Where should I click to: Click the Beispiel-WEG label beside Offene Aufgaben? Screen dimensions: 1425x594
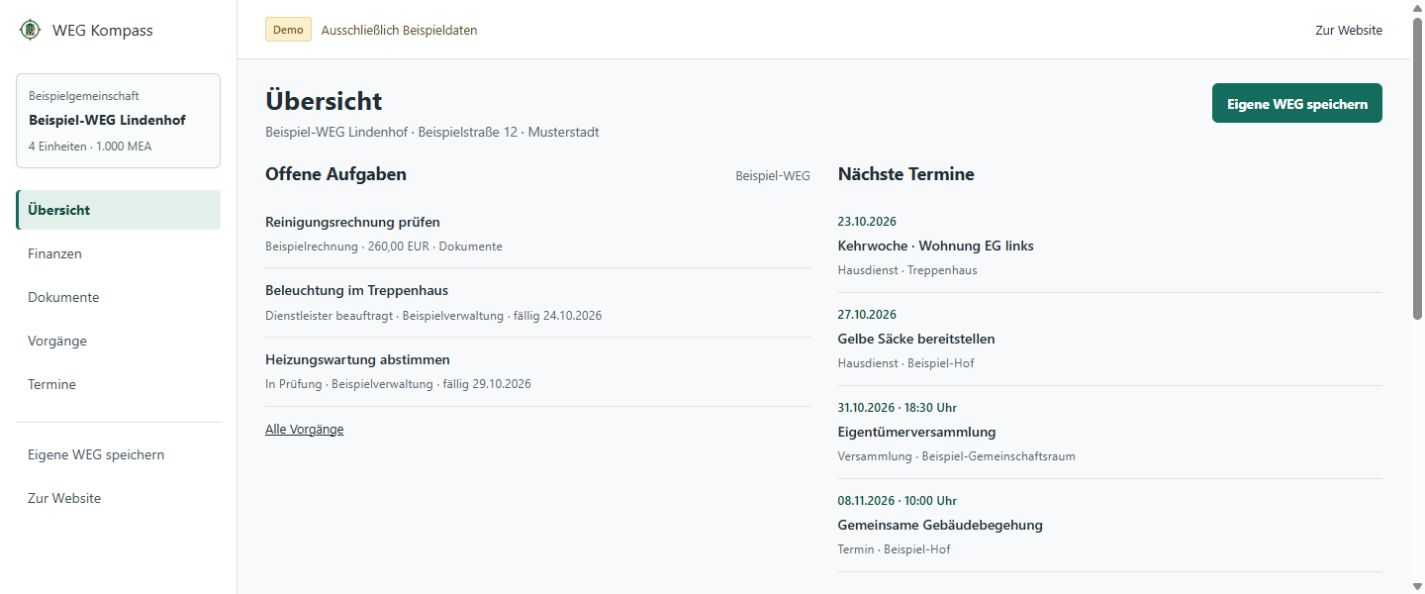click(x=773, y=175)
